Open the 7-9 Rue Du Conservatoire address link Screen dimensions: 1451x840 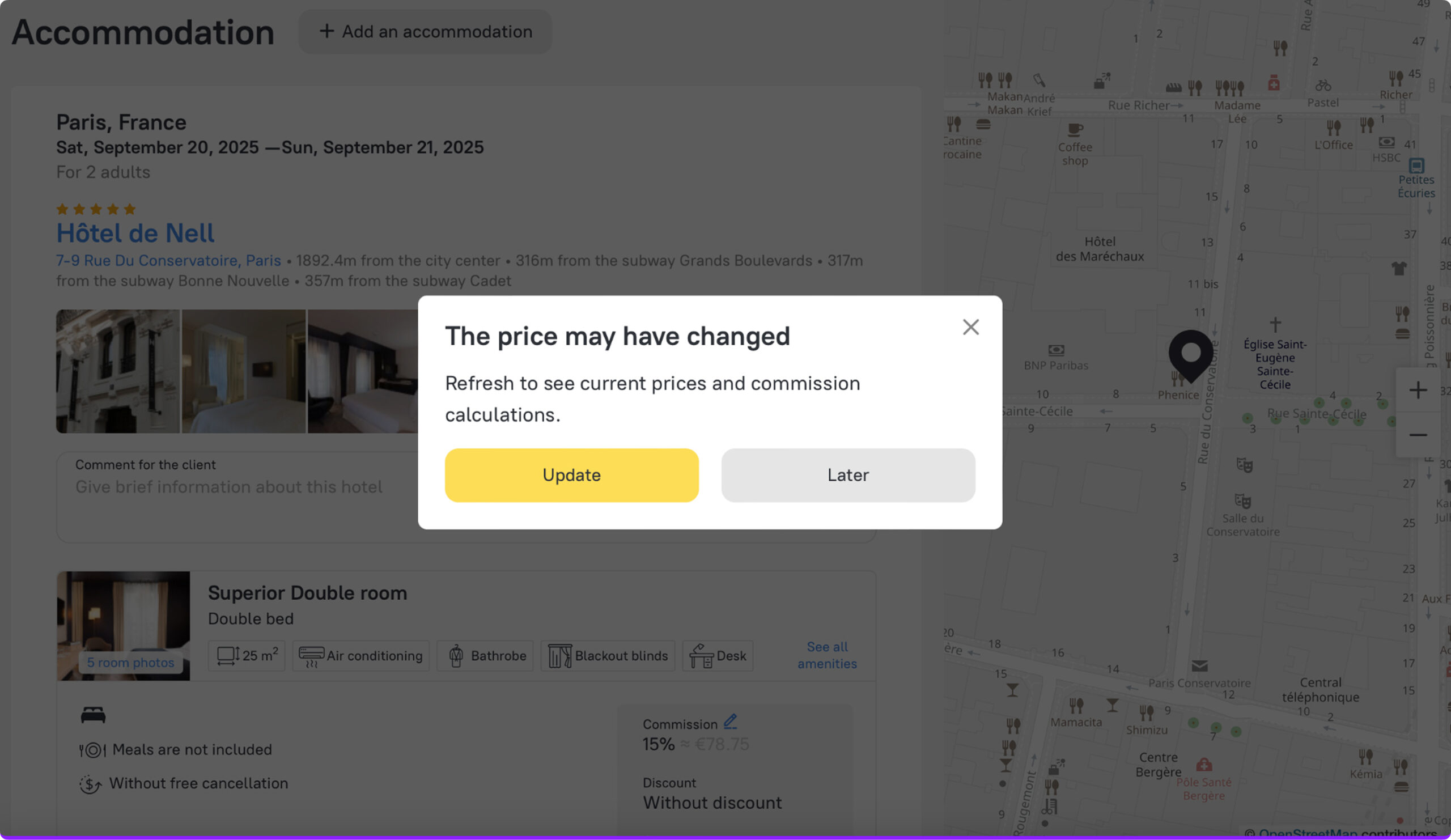tap(168, 261)
